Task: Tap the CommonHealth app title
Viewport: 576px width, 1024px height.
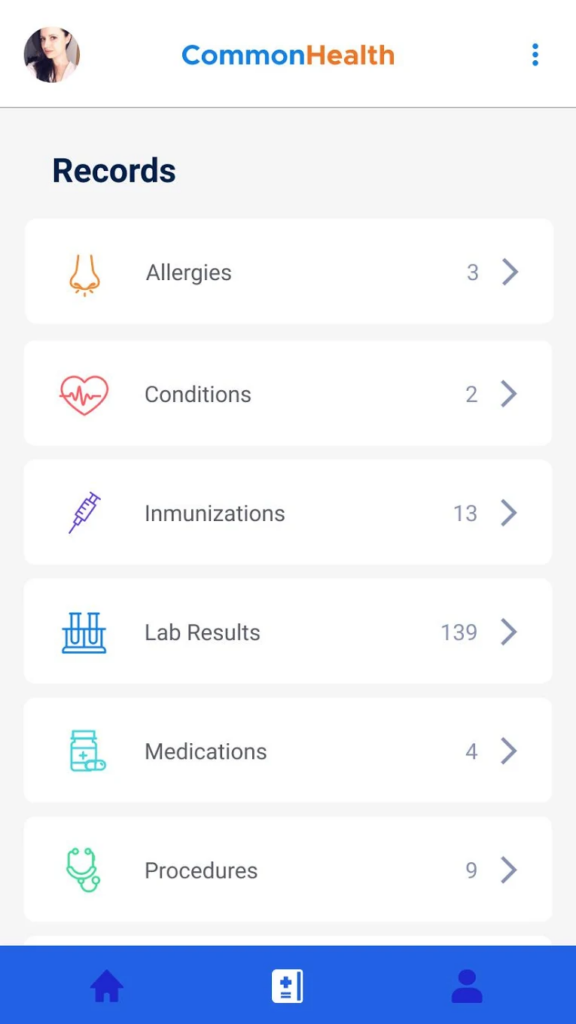Action: tap(287, 56)
